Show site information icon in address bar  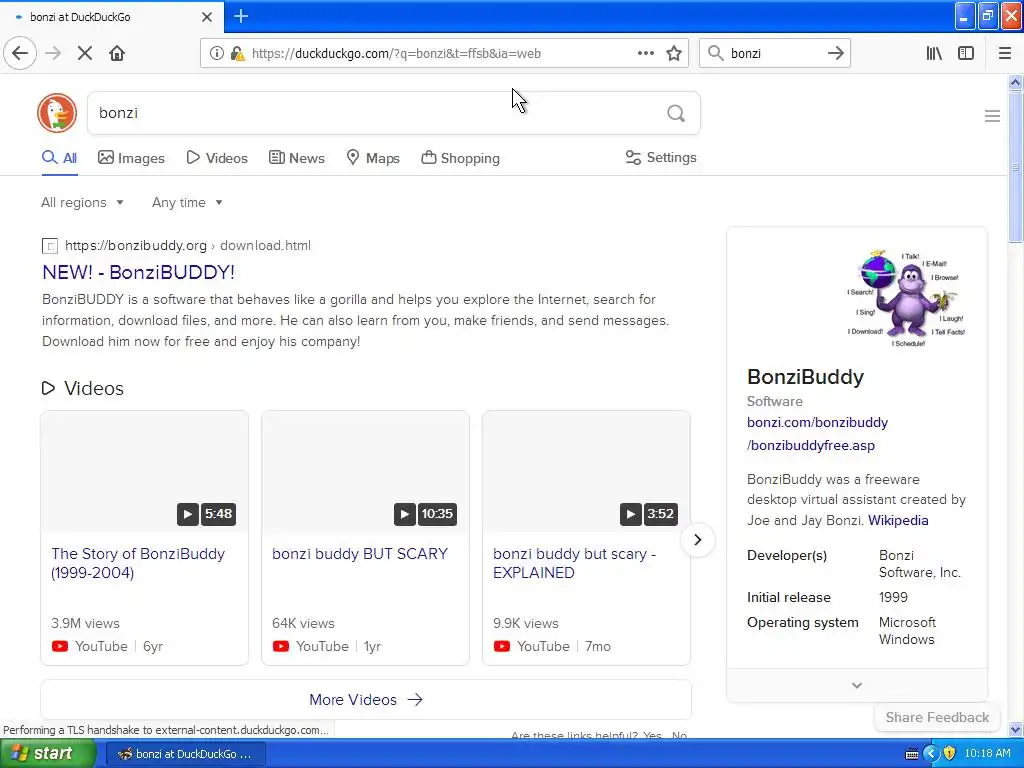click(x=216, y=54)
